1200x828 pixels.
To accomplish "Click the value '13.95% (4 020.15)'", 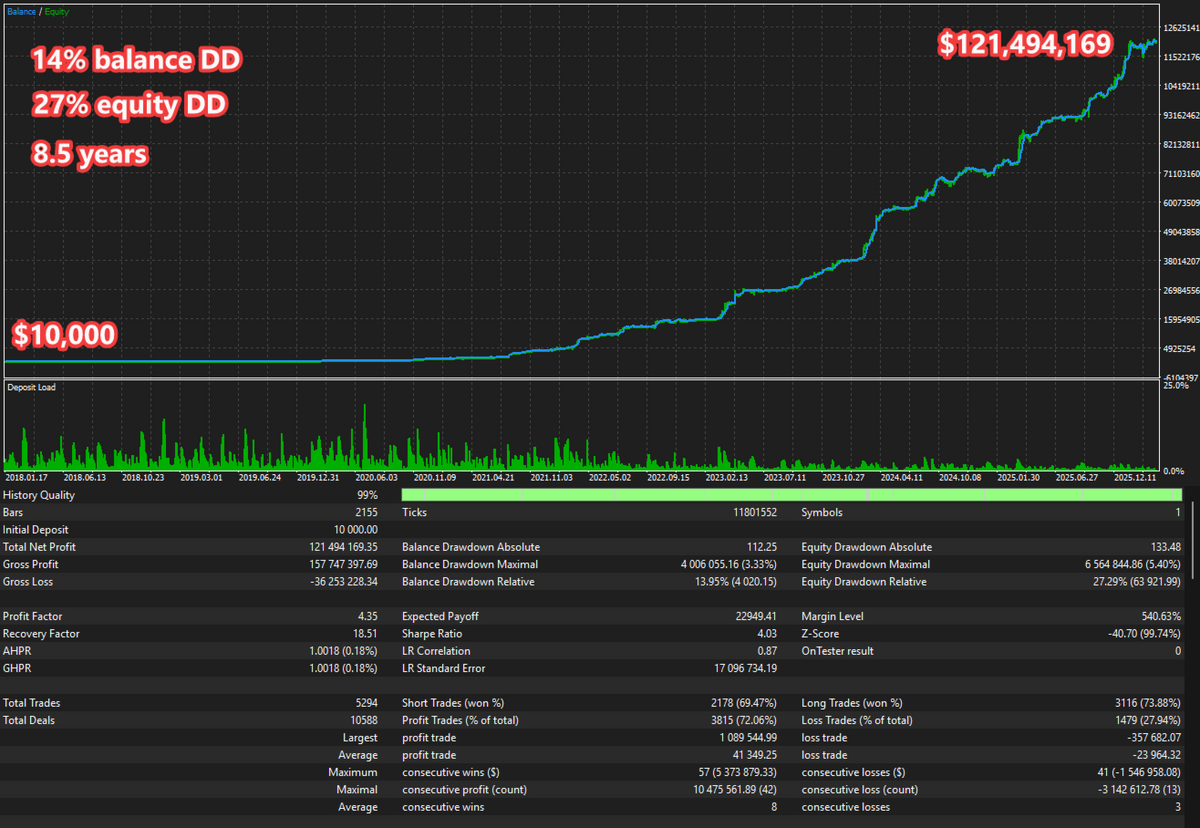I will click(x=735, y=582).
